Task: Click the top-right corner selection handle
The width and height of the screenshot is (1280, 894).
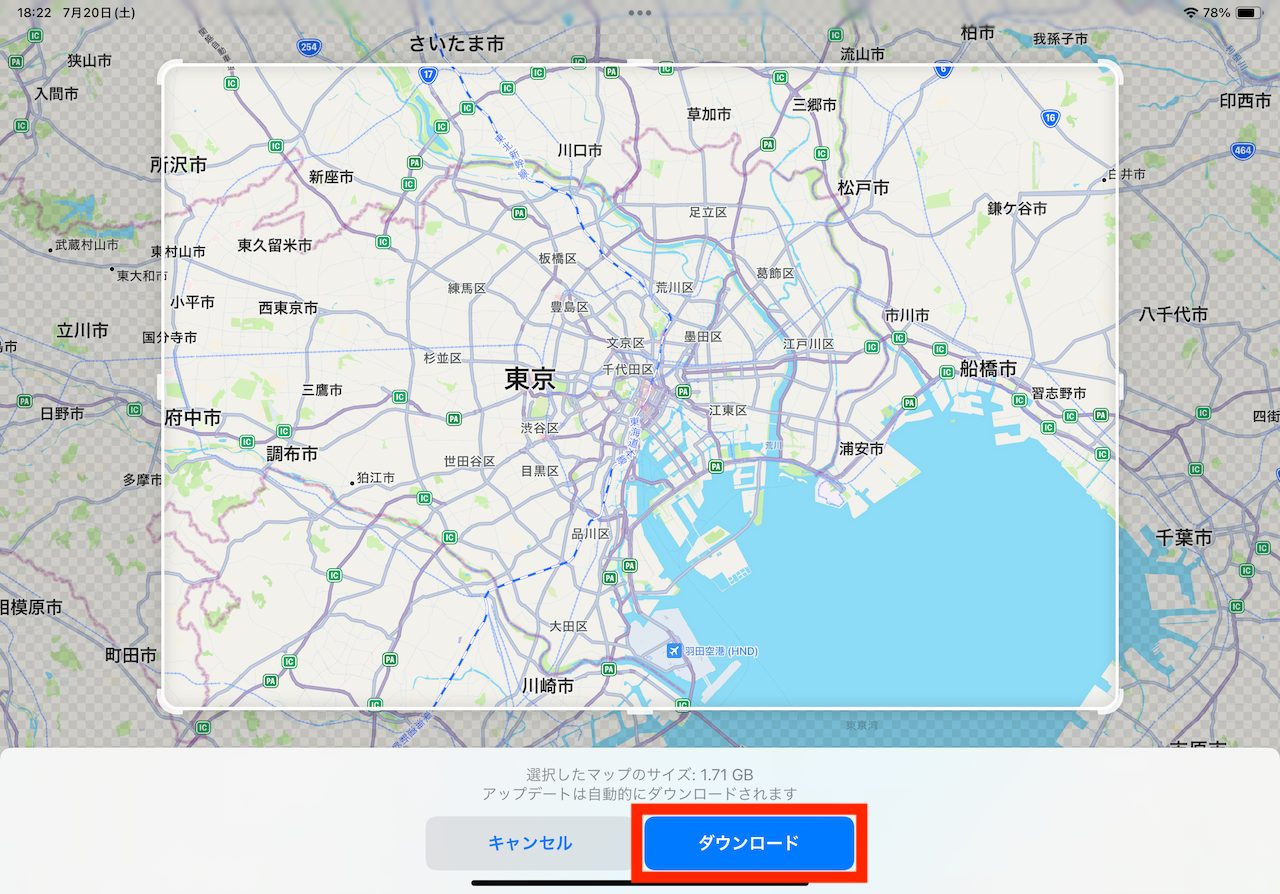Action: pos(1110,70)
